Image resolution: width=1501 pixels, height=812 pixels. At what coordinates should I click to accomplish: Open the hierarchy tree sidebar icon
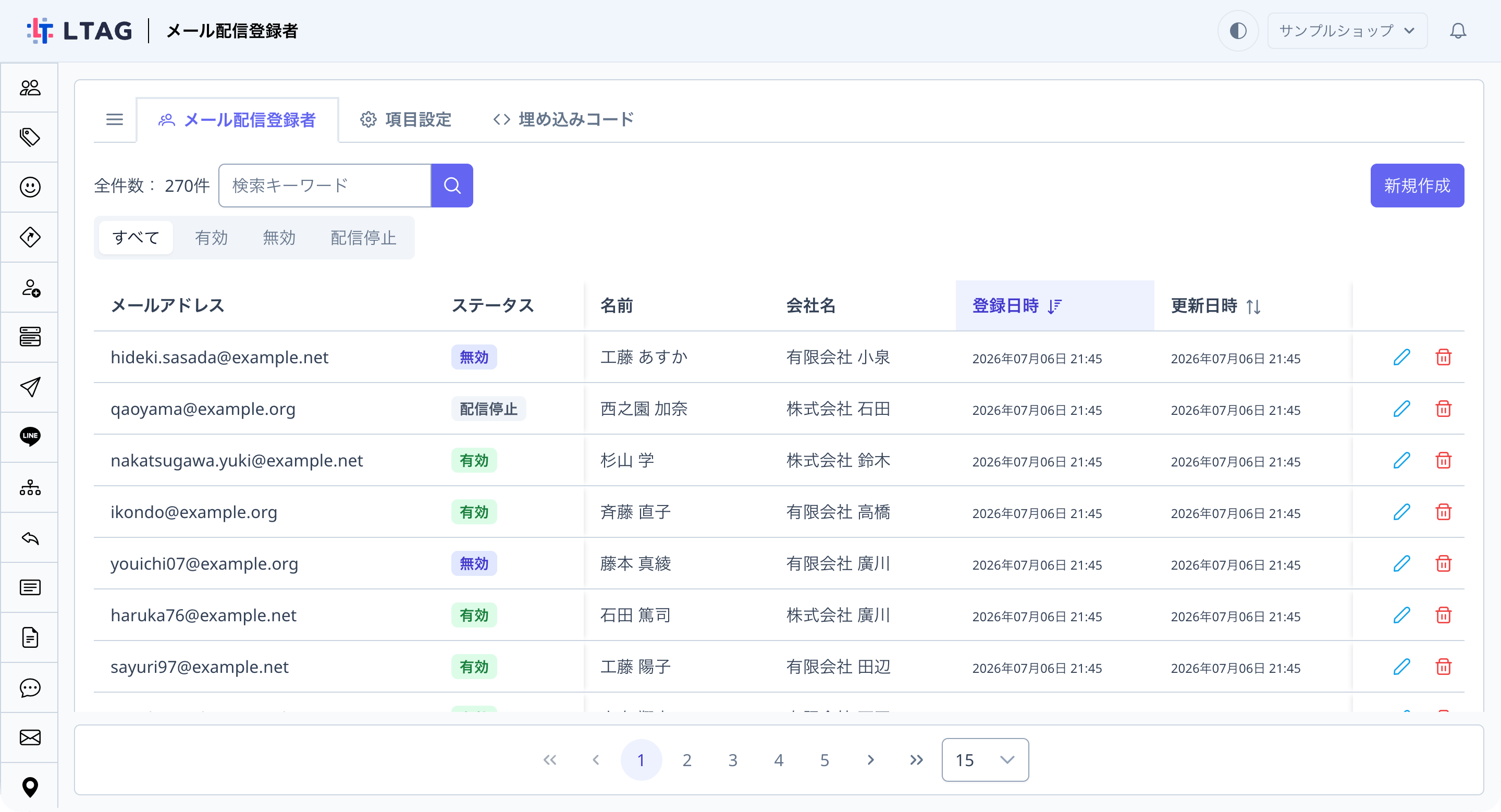tap(30, 487)
